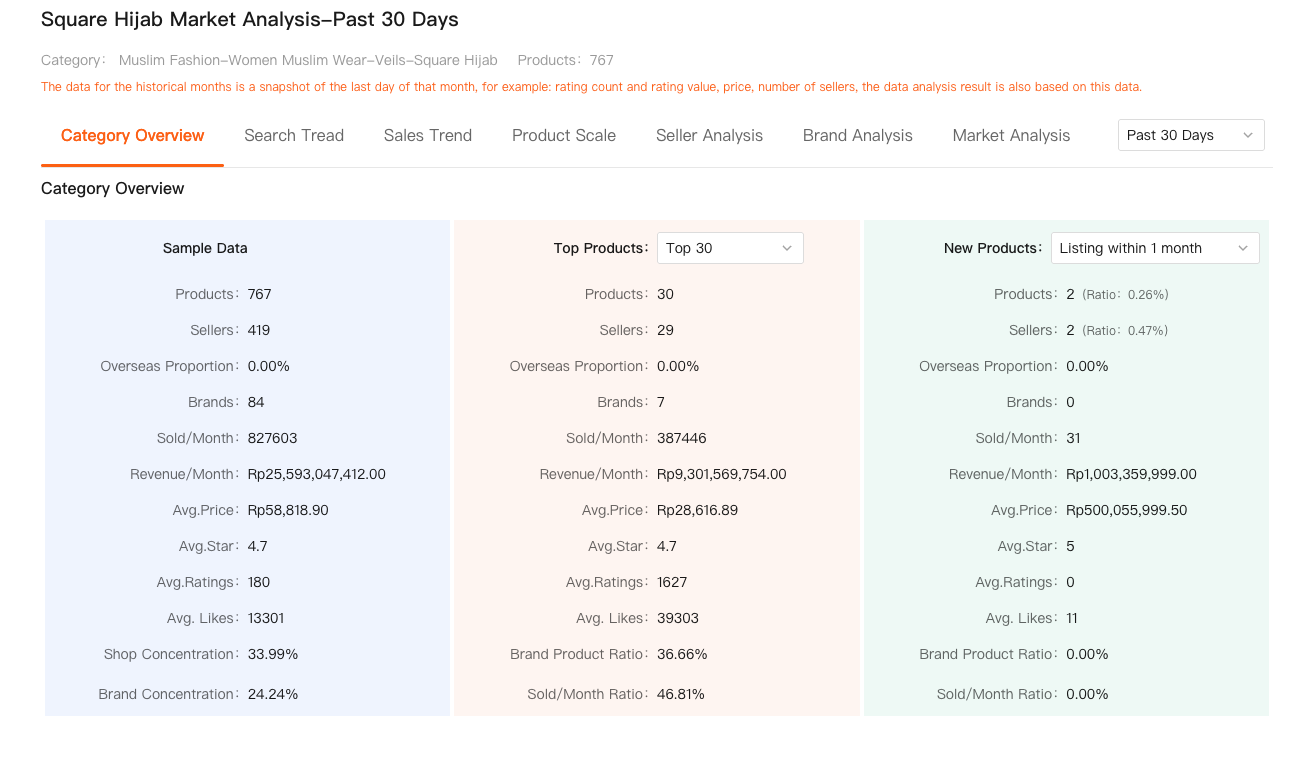Go to the Product Scale tab
The height and width of the screenshot is (764, 1310).
(x=563, y=135)
